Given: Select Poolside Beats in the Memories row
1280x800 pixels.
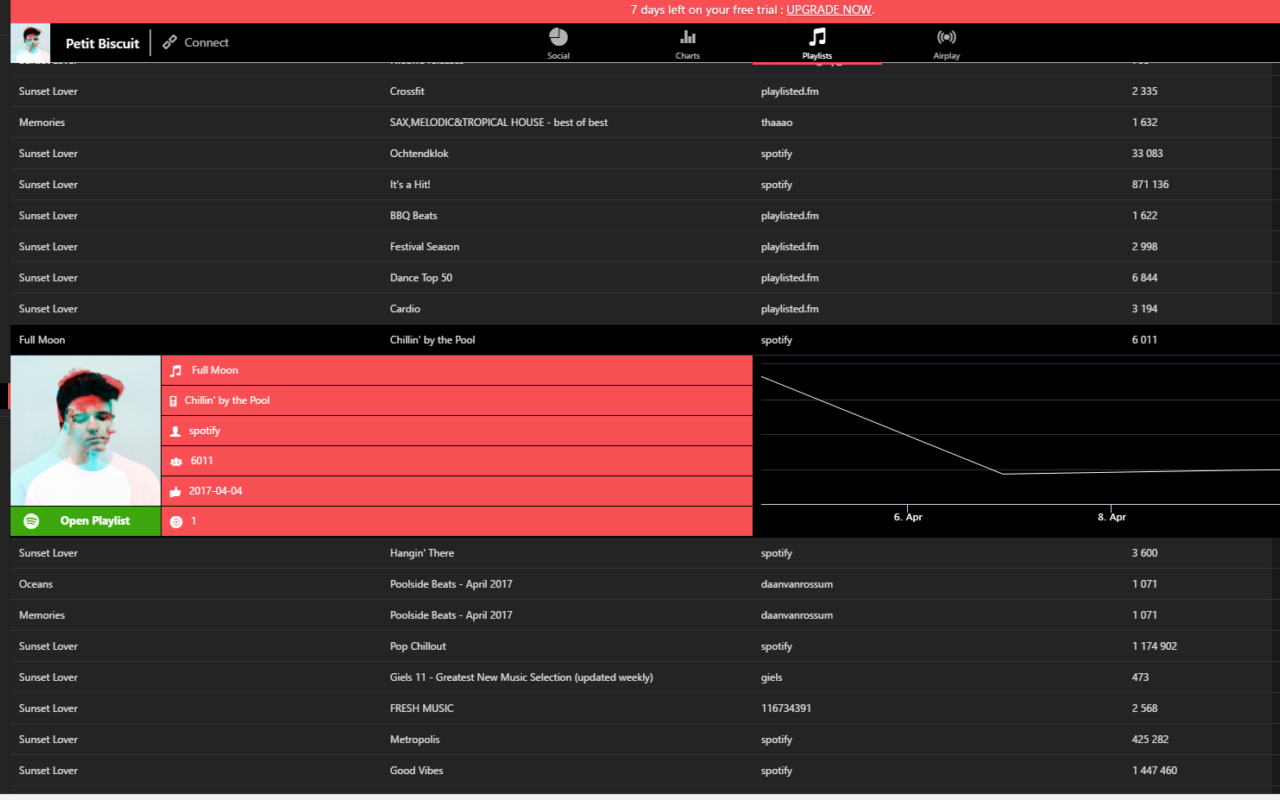Looking at the screenshot, I should (451, 615).
